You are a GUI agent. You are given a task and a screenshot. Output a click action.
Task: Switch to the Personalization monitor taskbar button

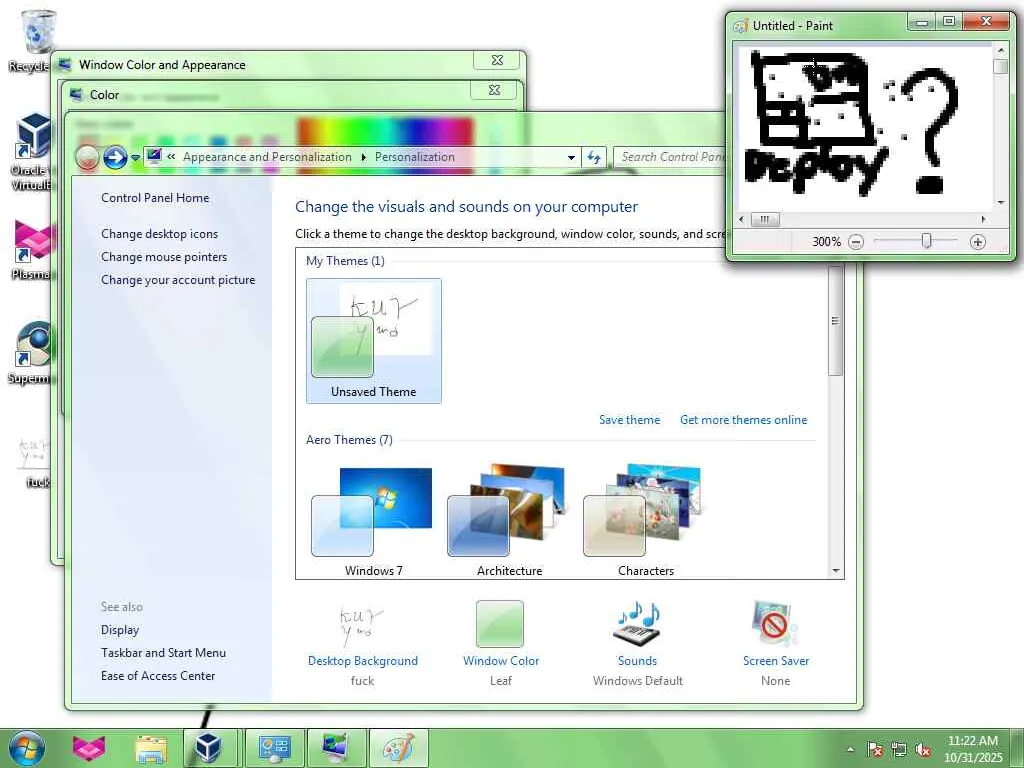(336, 748)
